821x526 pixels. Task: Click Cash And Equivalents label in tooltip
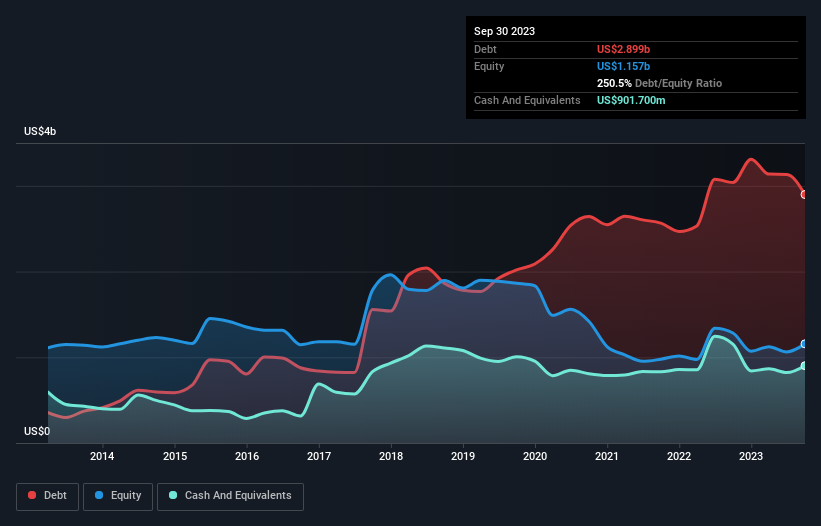[527, 100]
